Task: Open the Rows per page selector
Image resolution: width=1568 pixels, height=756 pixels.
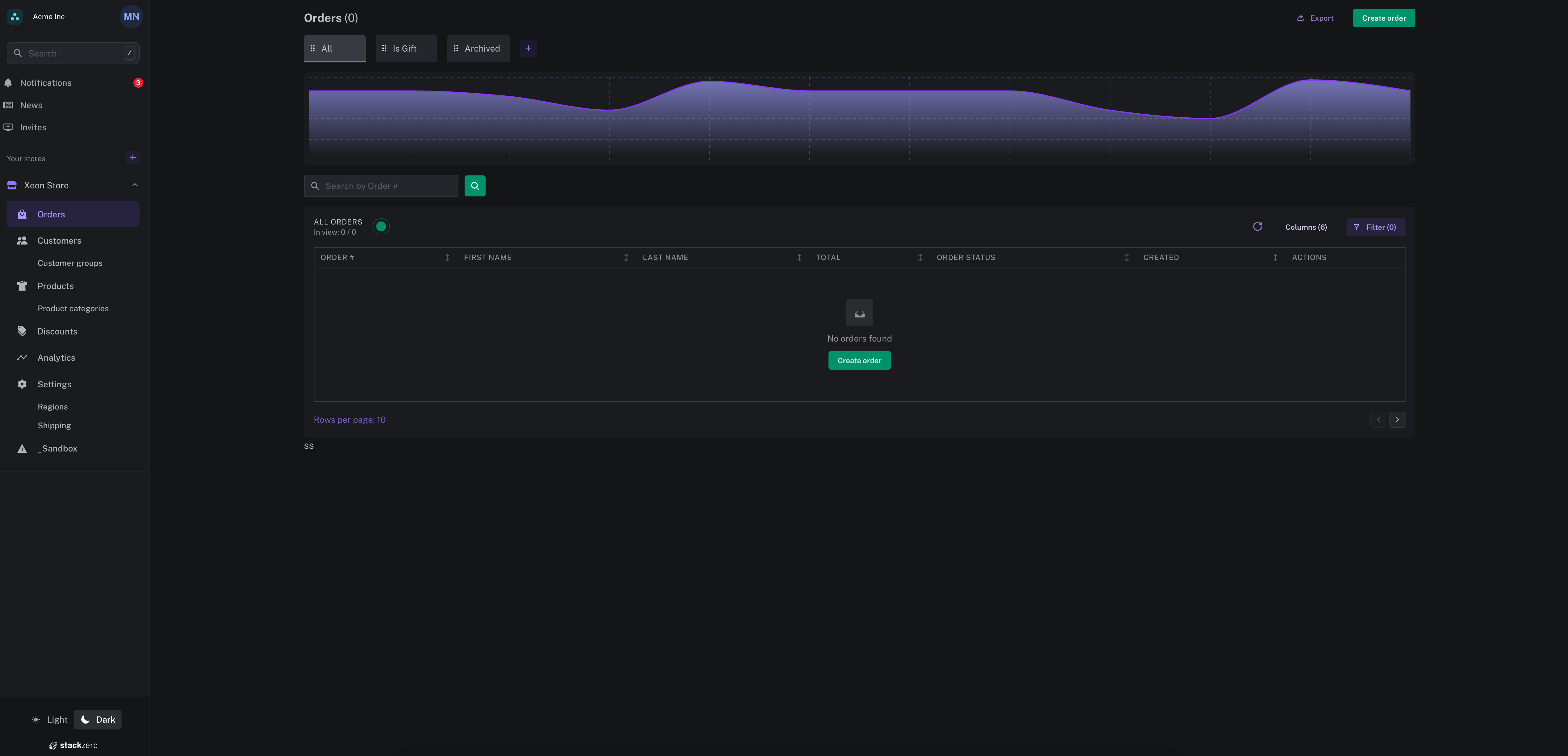Action: pos(350,419)
